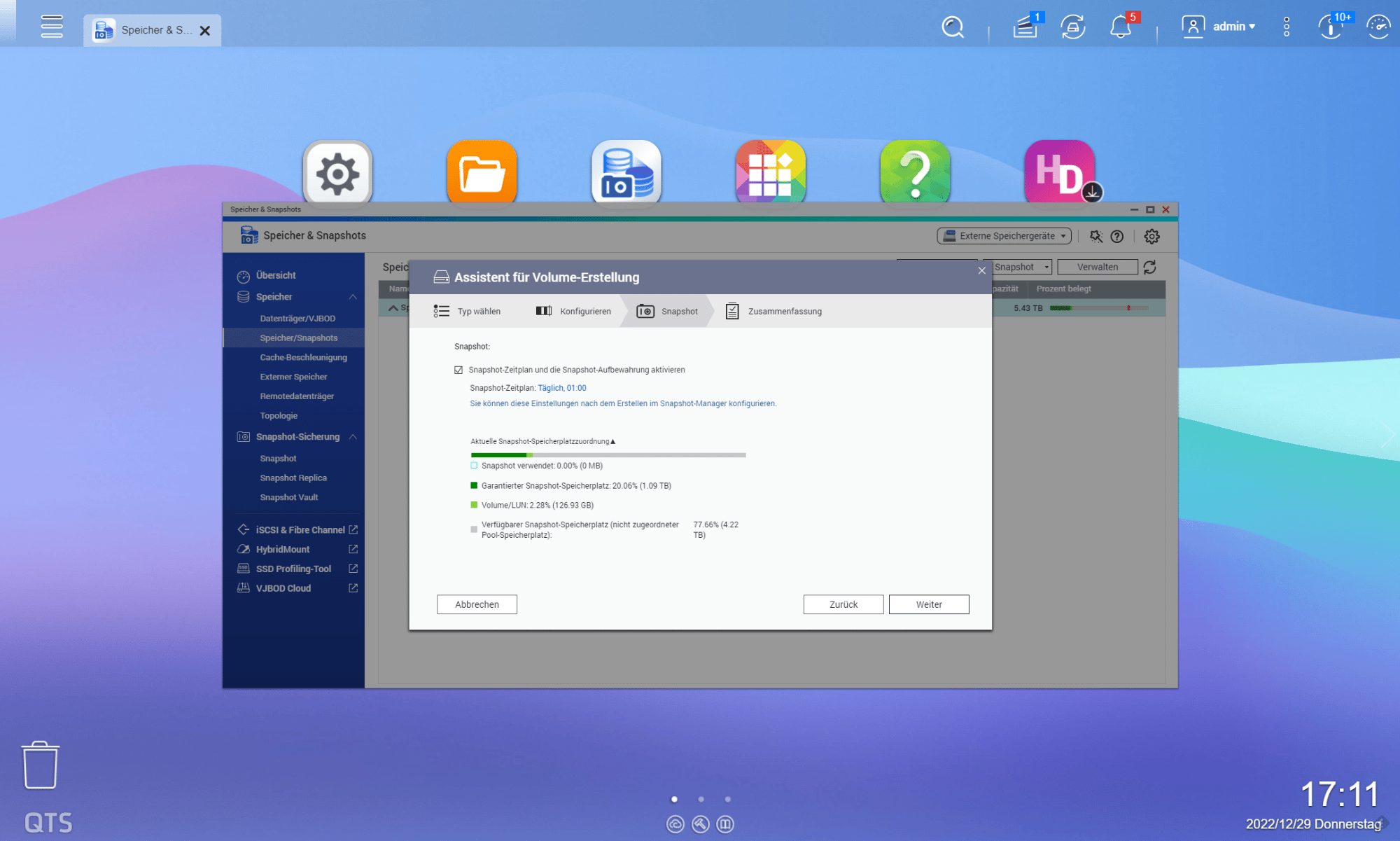Click the Täglich, 01:00 schedule link
The height and width of the screenshot is (841, 1400).
561,388
